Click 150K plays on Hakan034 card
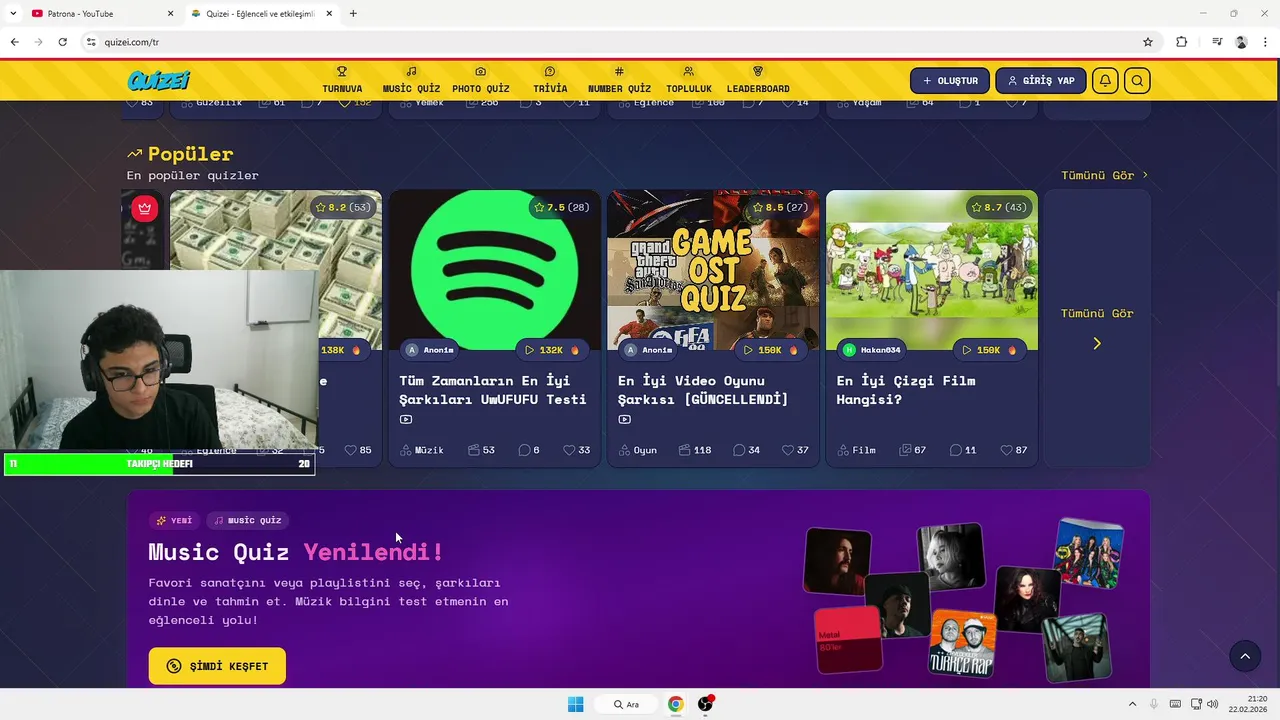 pos(989,350)
